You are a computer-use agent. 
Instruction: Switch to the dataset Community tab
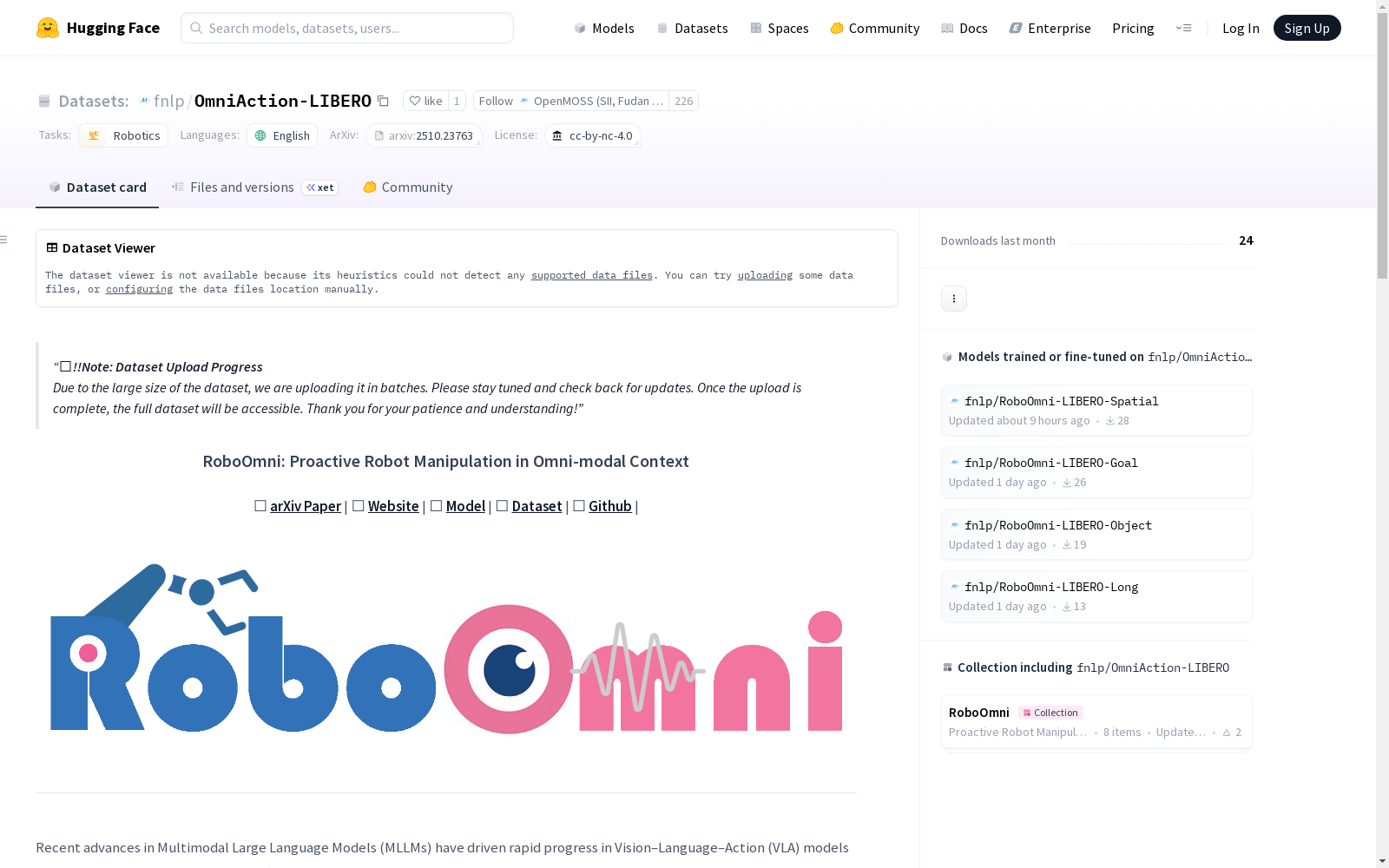pyautogui.click(x=408, y=187)
